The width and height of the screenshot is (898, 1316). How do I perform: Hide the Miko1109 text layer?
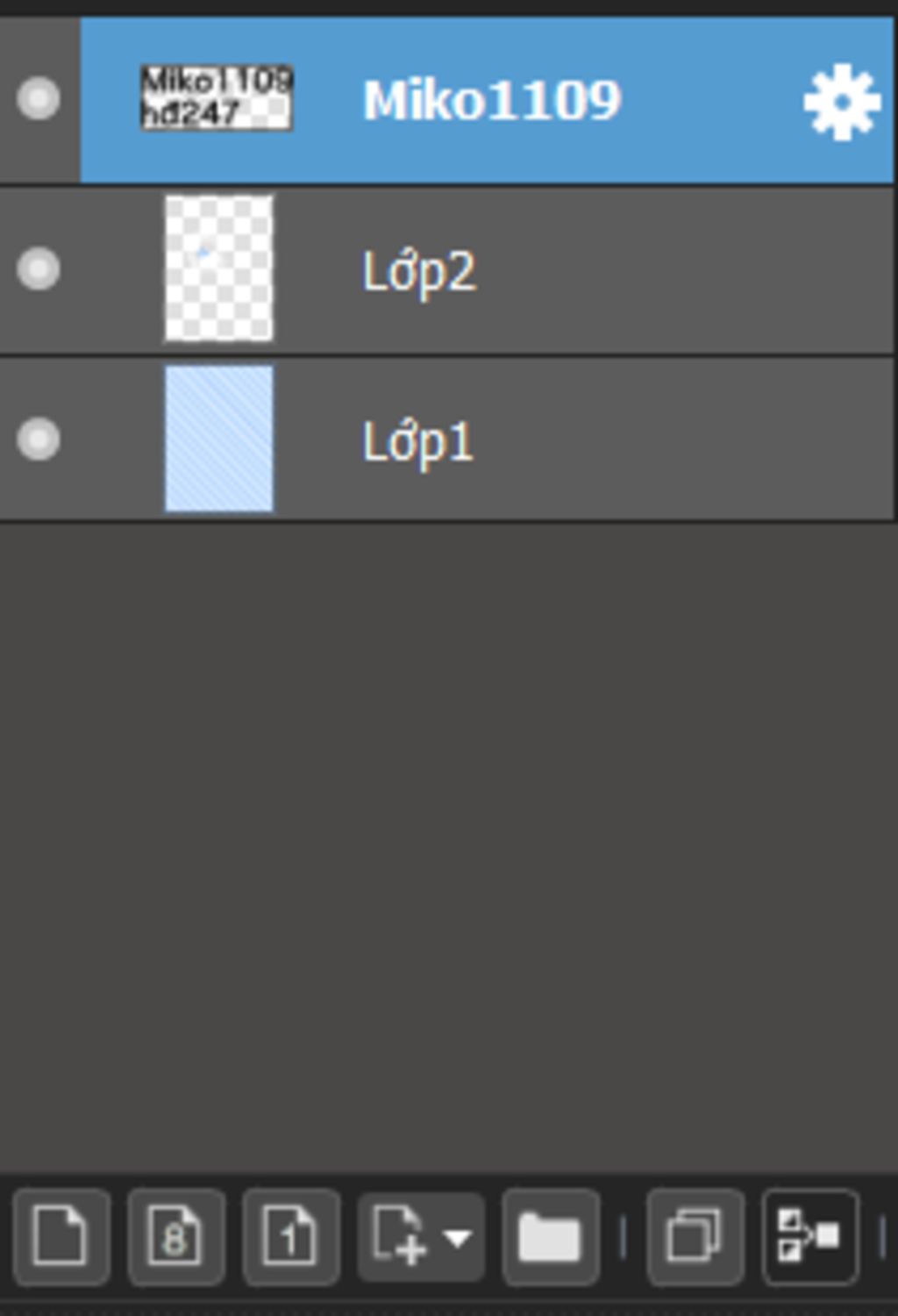[x=39, y=97]
